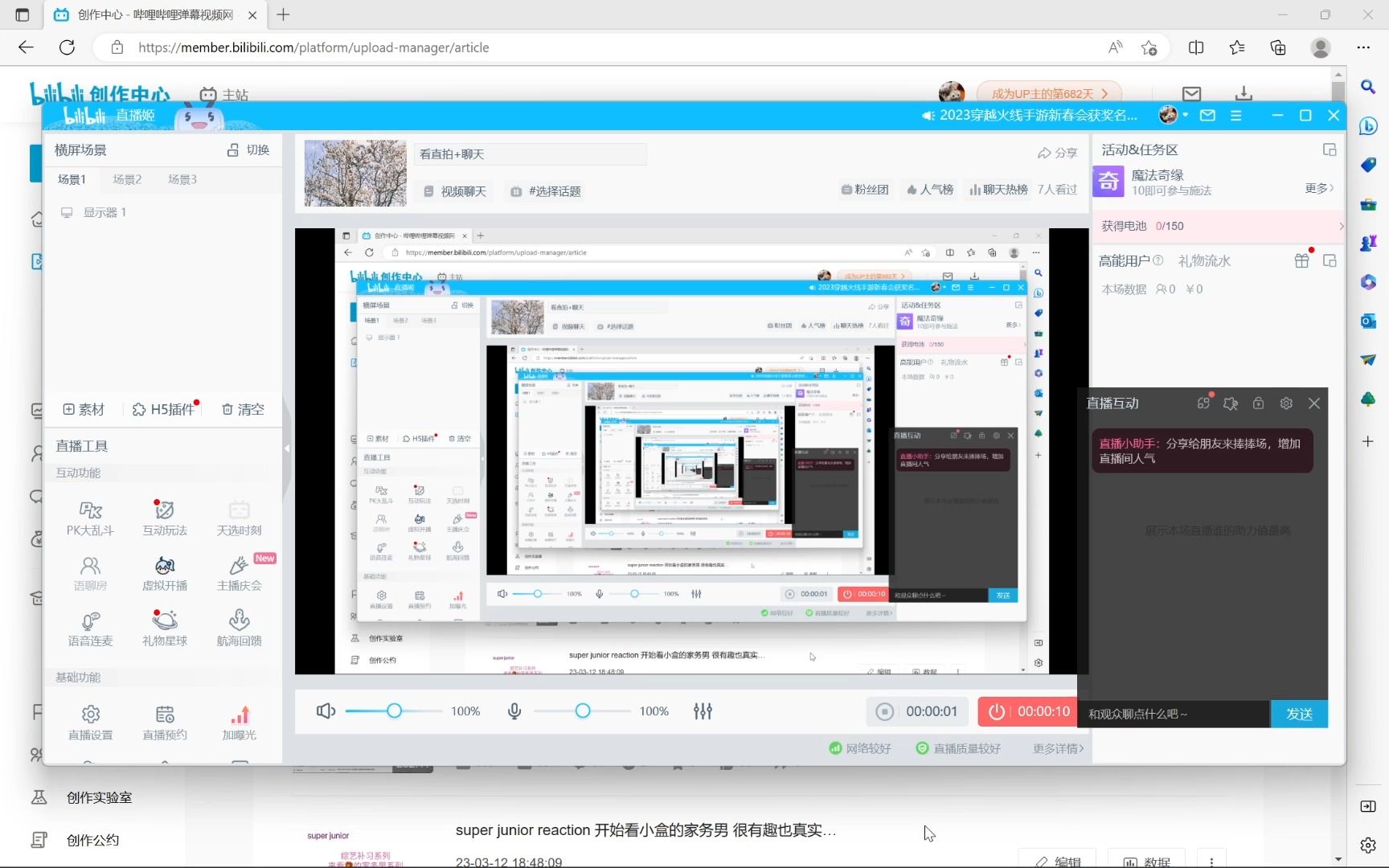Screen dimensions: 1389x868
Task: Close the 直播互动 panel
Action: click(1314, 403)
